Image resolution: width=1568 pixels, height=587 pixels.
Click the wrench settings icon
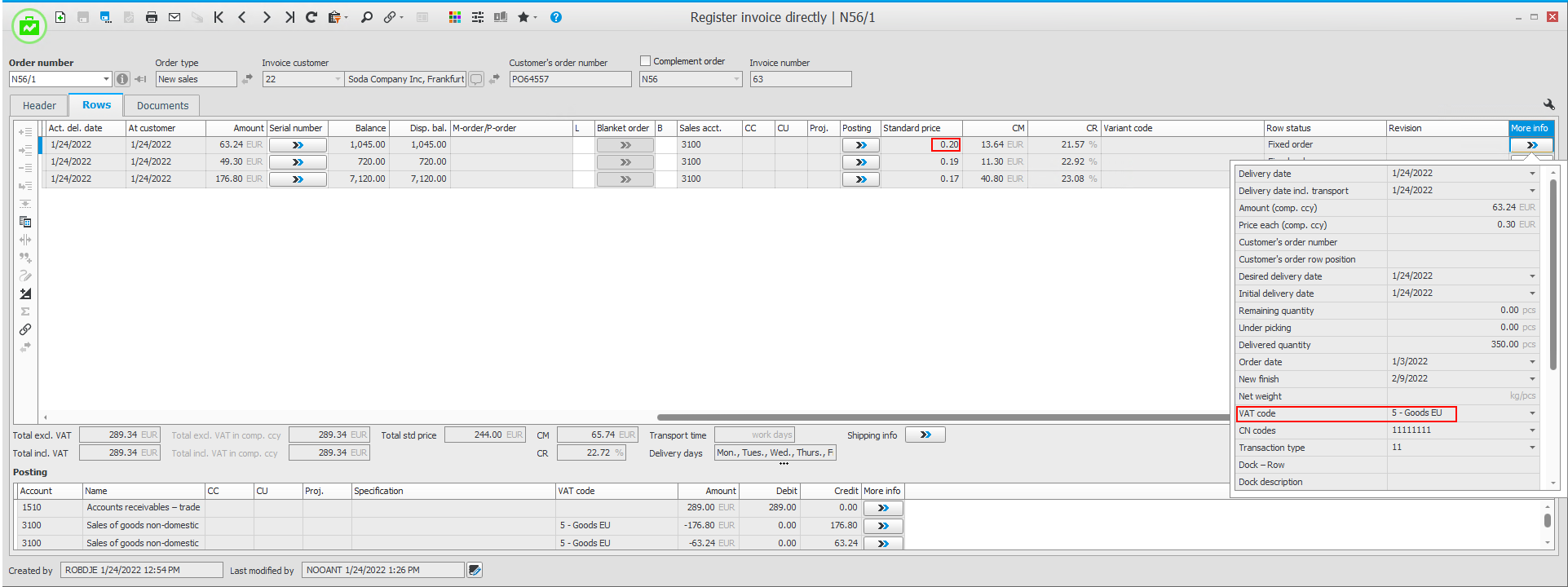tap(1548, 104)
